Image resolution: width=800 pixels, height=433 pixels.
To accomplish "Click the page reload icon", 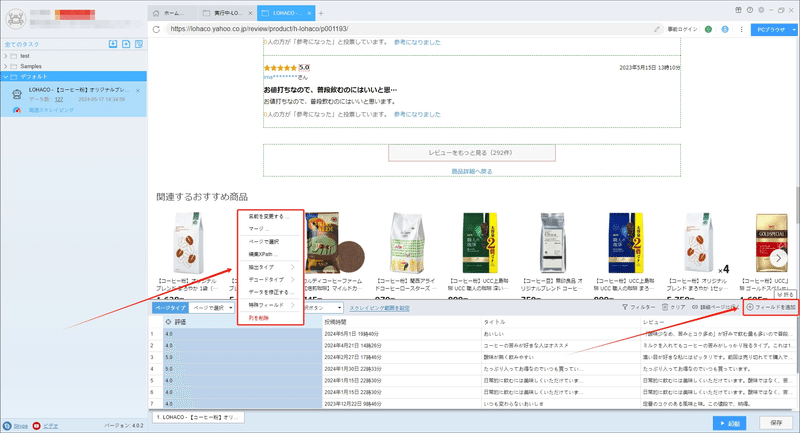I will [157, 29].
